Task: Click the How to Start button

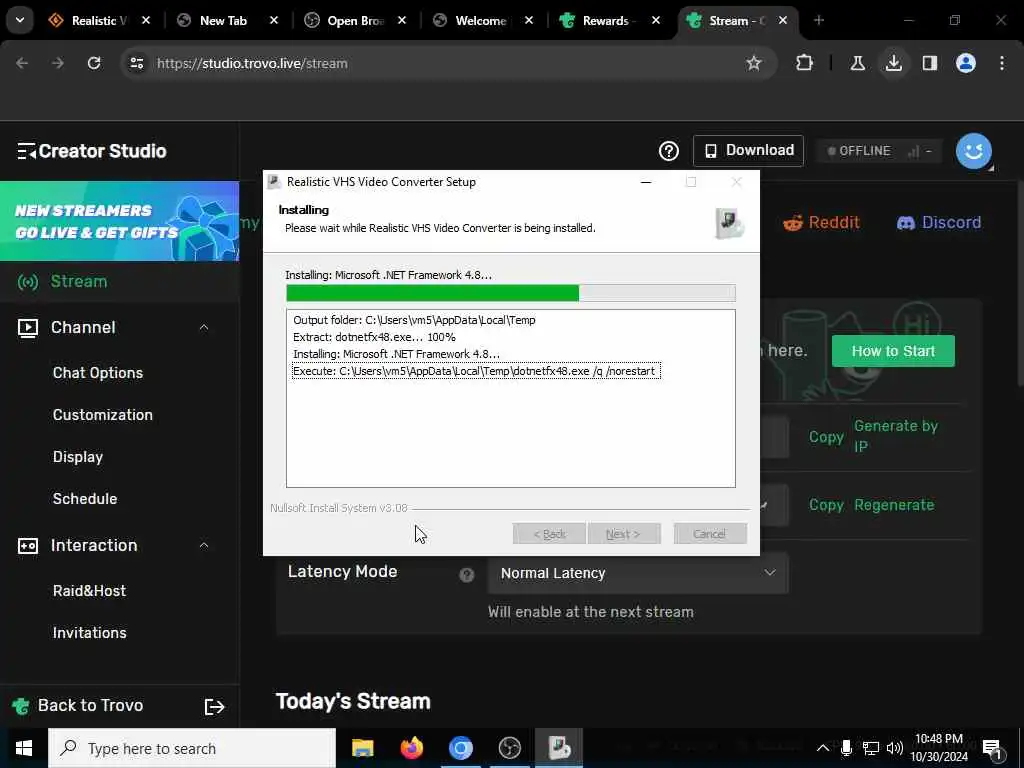Action: coord(893,351)
